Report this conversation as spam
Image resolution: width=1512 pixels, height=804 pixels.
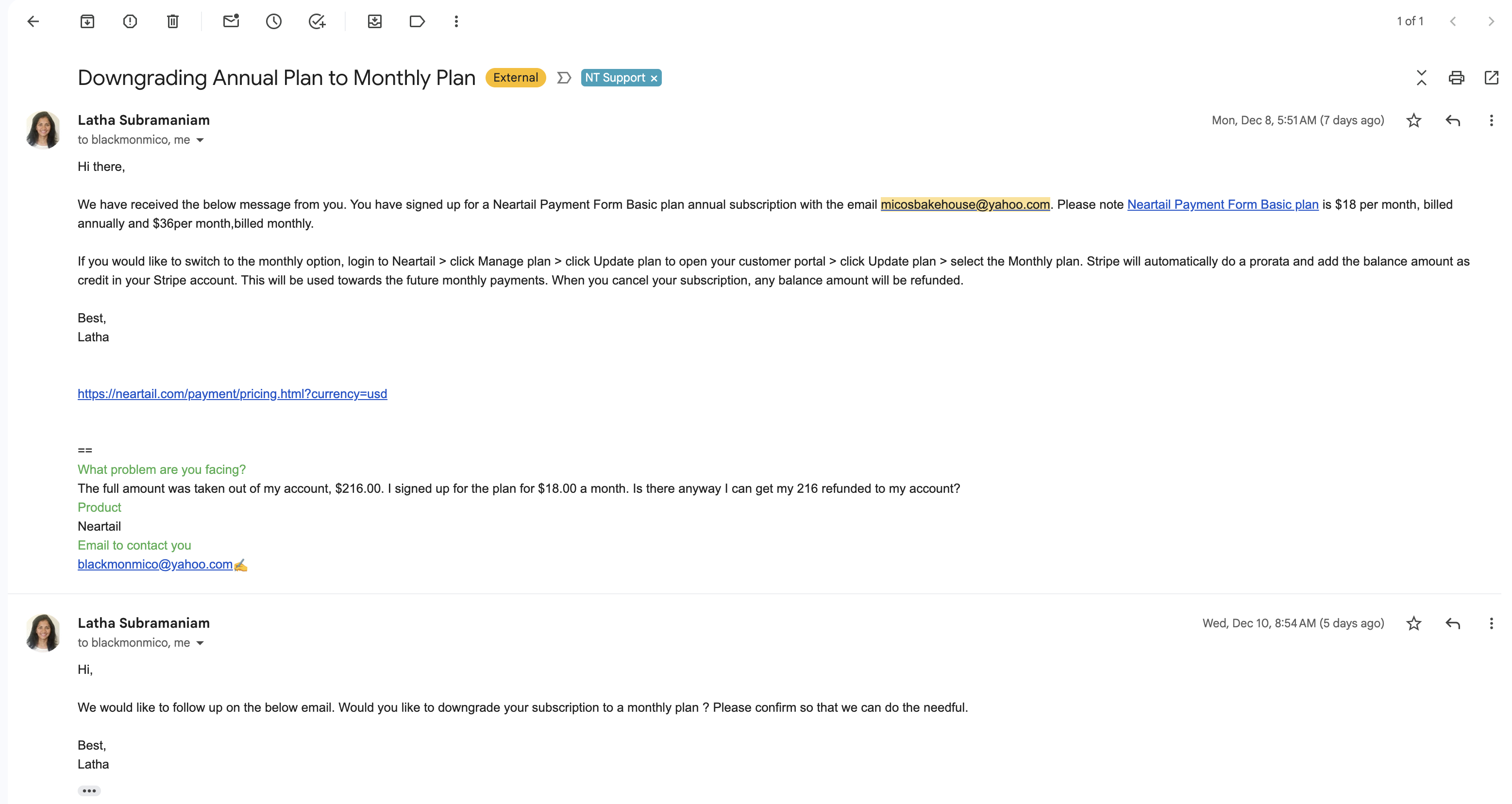pos(130,22)
